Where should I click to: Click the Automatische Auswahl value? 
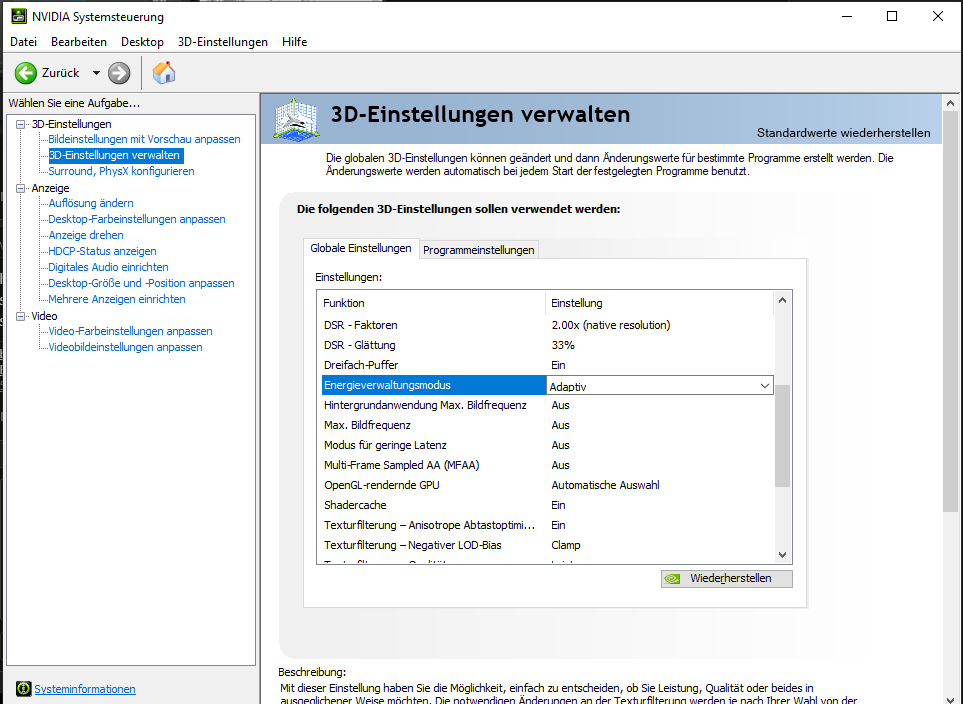pyautogui.click(x=605, y=485)
